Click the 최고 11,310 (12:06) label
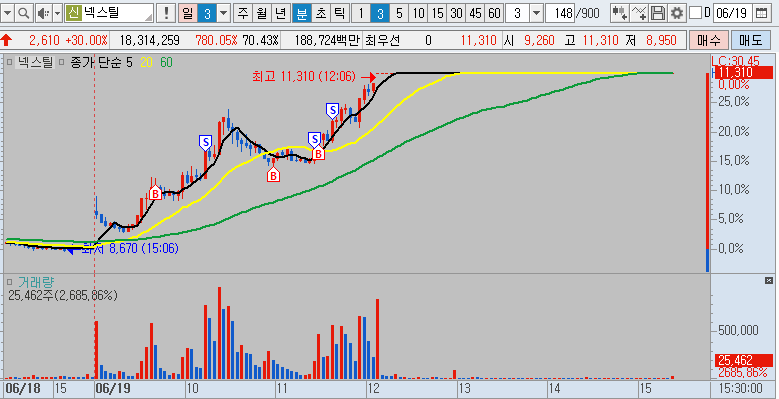Screen dimensions: 779x399 click(304, 77)
